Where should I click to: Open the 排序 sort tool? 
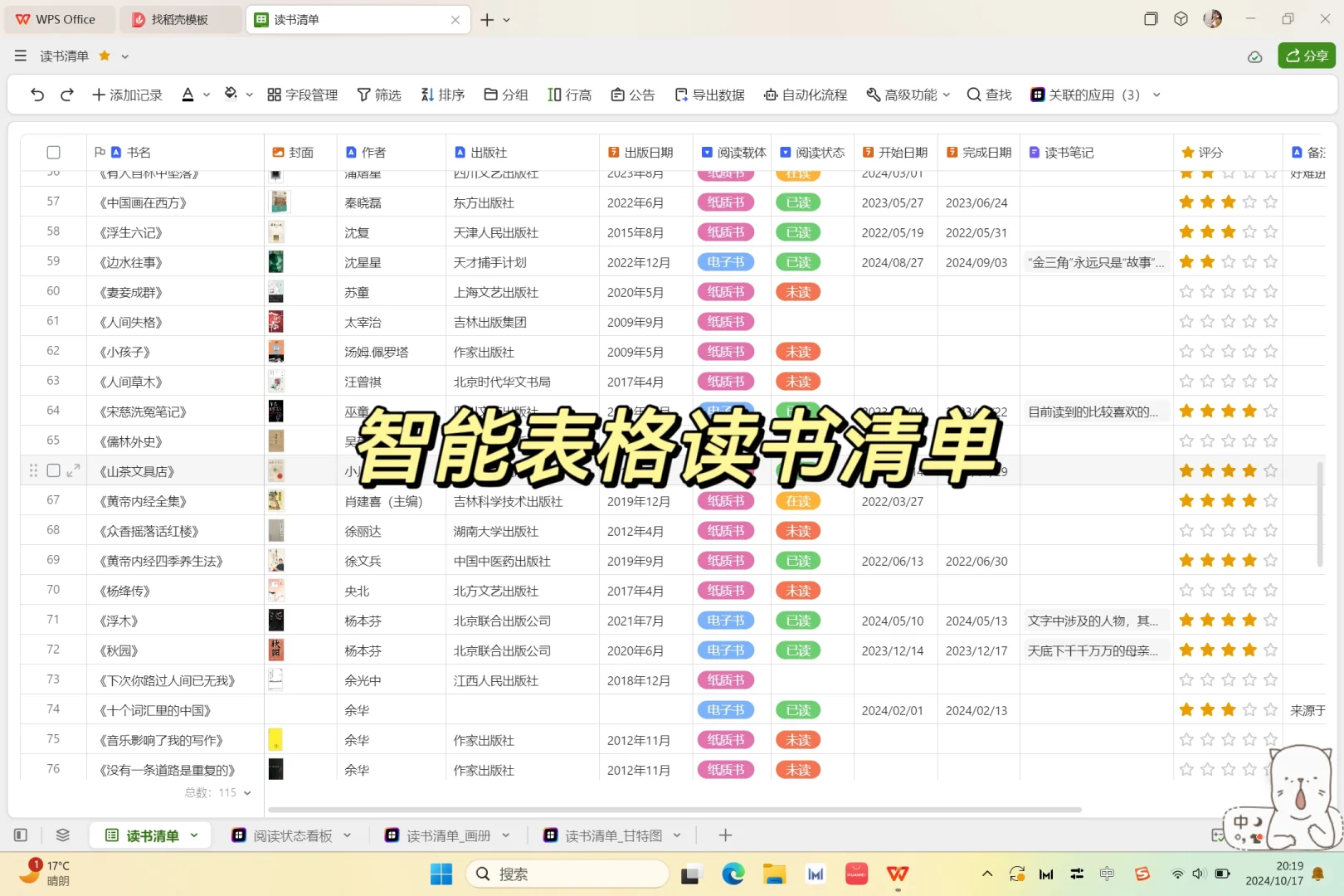(x=442, y=95)
